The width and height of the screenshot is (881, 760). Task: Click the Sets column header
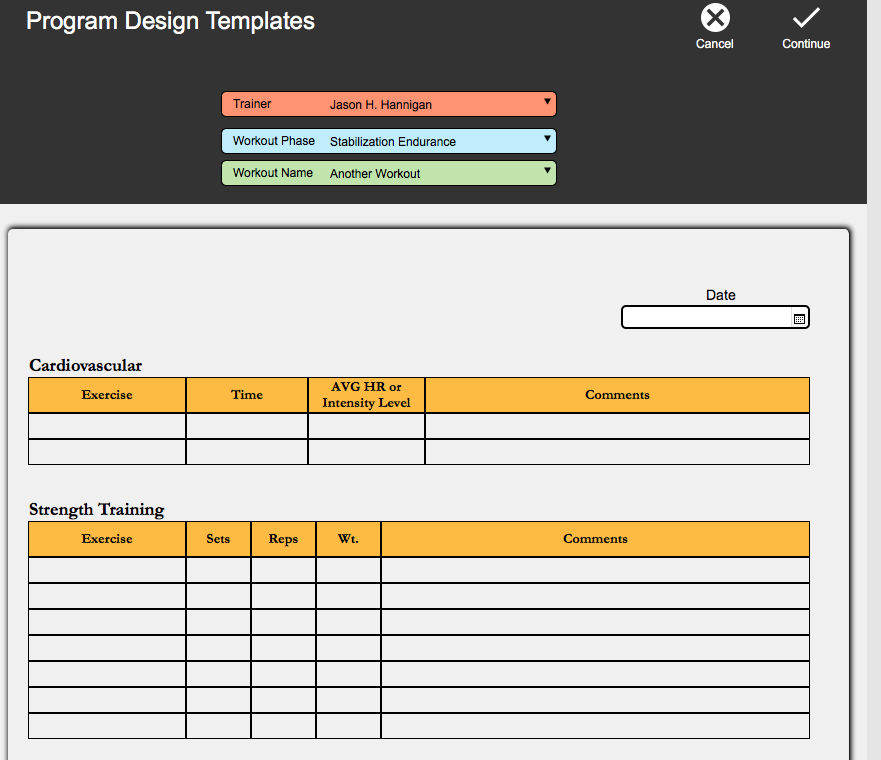pyautogui.click(x=218, y=539)
